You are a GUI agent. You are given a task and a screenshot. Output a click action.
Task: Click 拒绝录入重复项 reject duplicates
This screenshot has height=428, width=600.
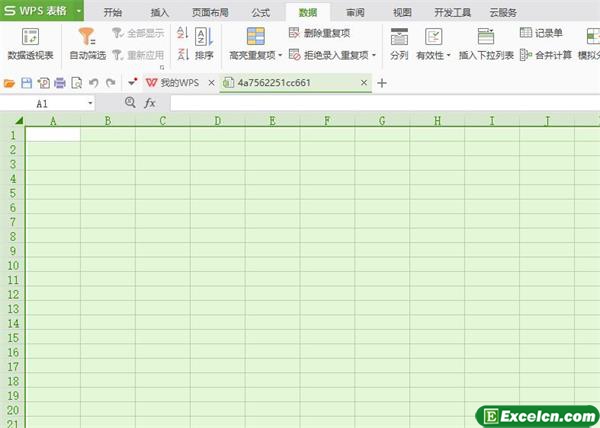(328, 55)
